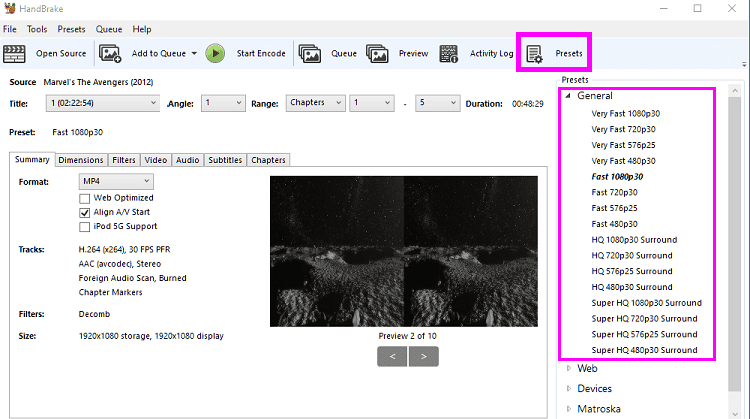Image resolution: width=750 pixels, height=419 pixels.
Task: Click the Preview toolbar label
Action: (413, 54)
